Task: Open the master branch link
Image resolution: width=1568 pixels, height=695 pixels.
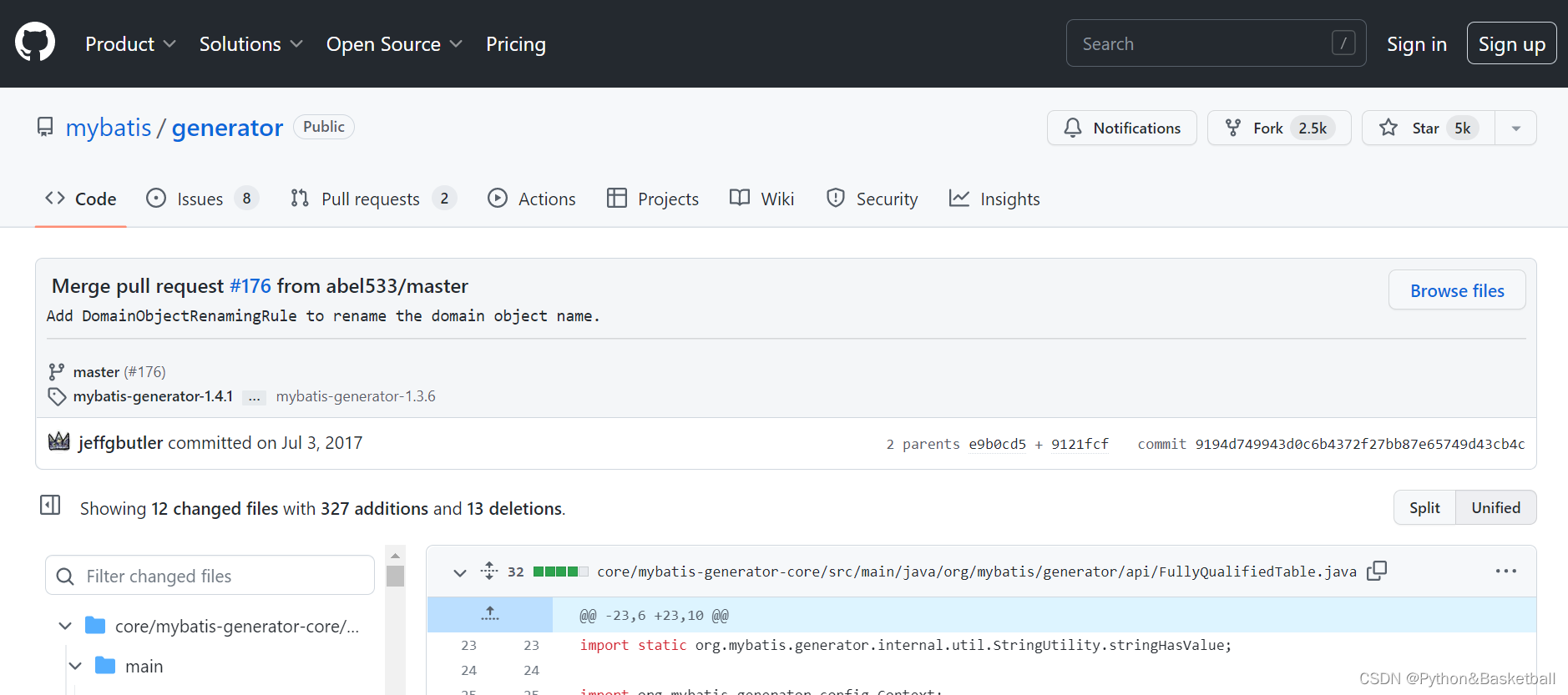Action: (96, 372)
